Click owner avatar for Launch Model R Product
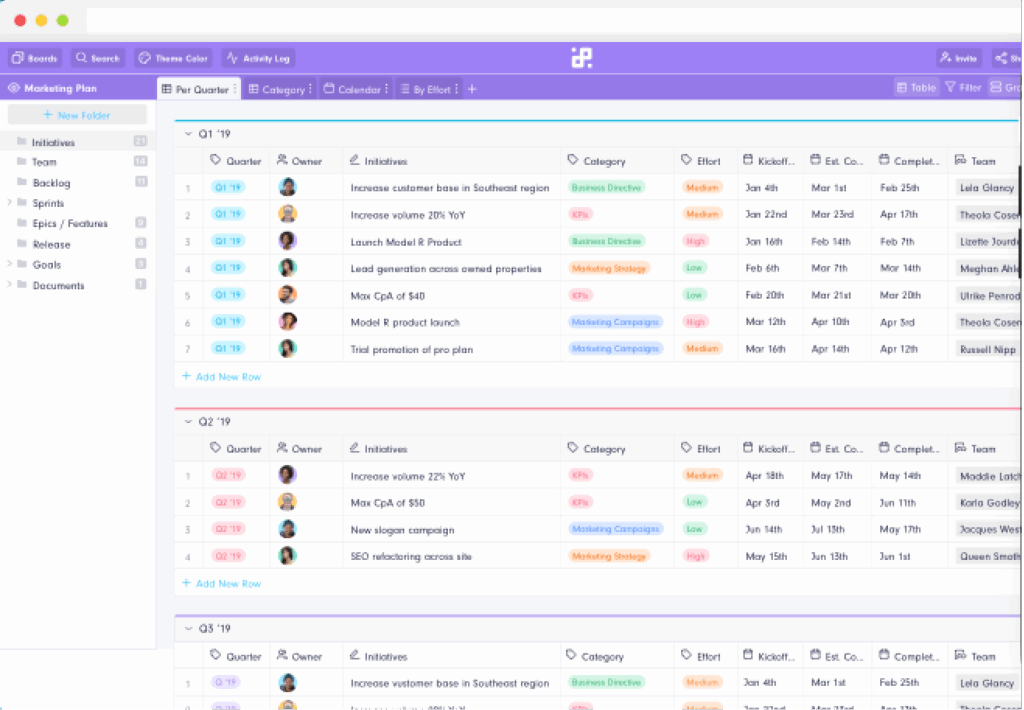The width and height of the screenshot is (1024, 710). 288,241
